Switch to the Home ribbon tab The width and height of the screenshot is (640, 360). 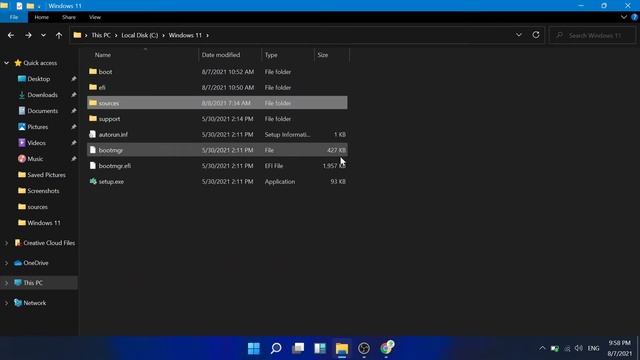click(42, 17)
